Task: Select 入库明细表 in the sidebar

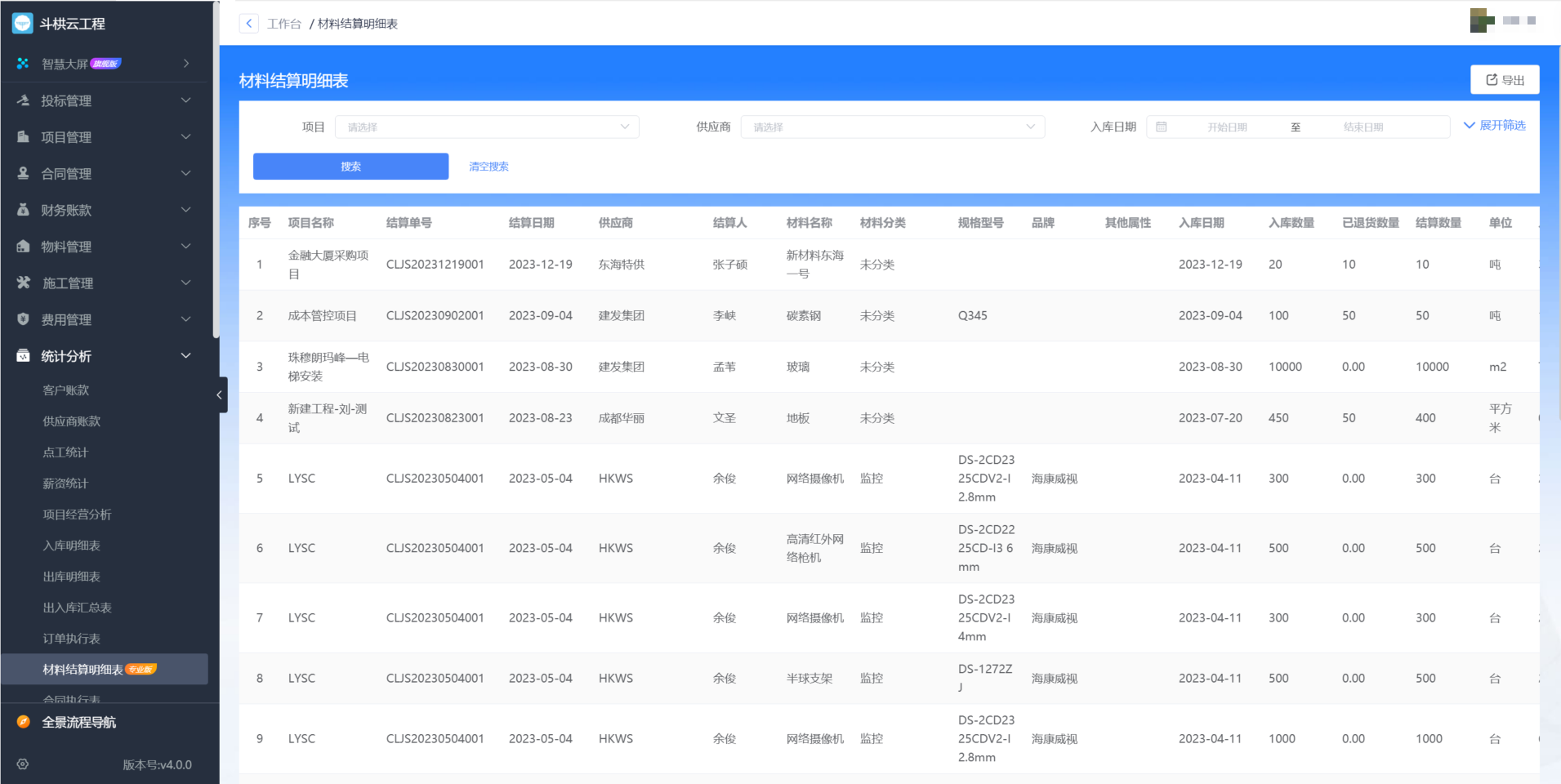Action: [x=72, y=546]
